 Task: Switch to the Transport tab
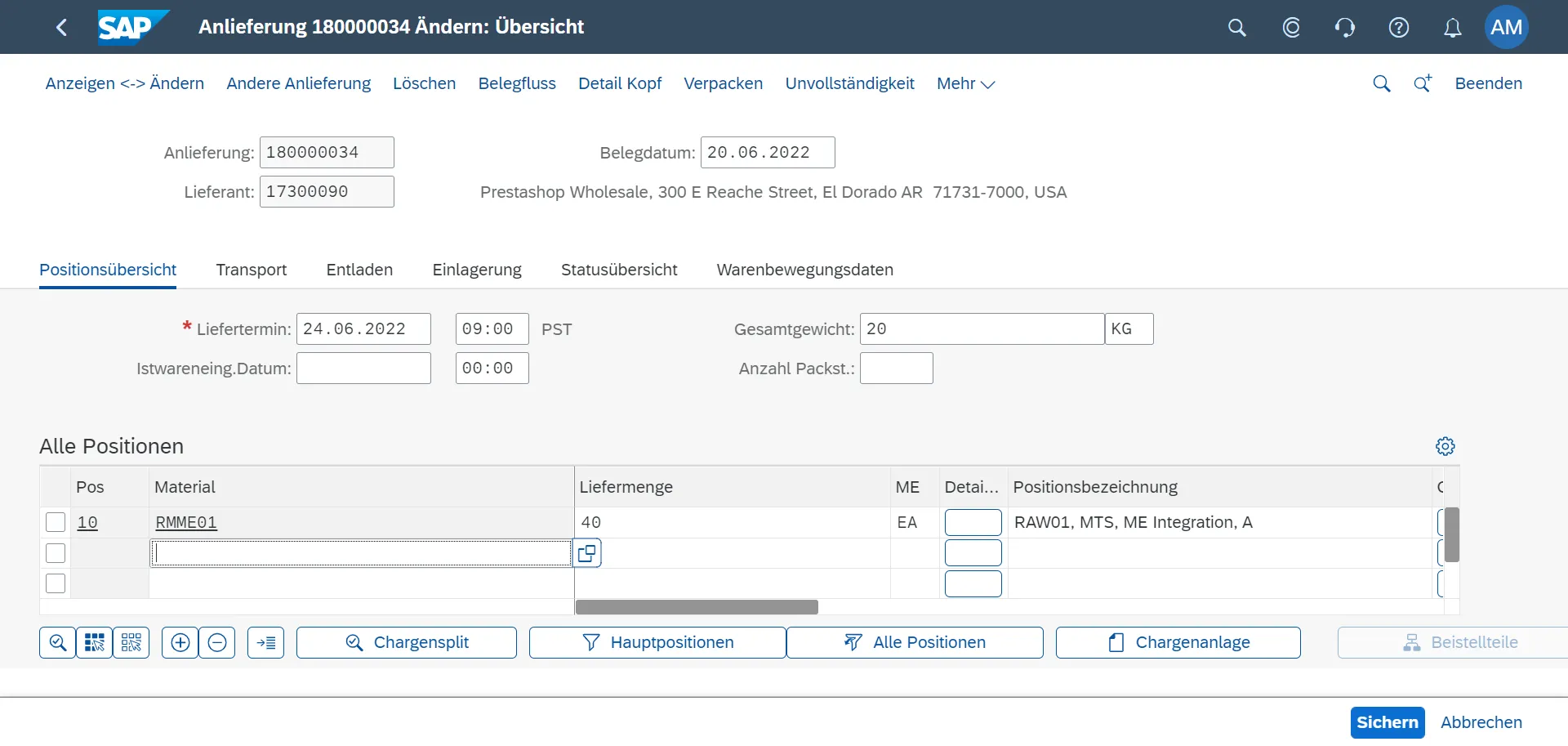[252, 270]
